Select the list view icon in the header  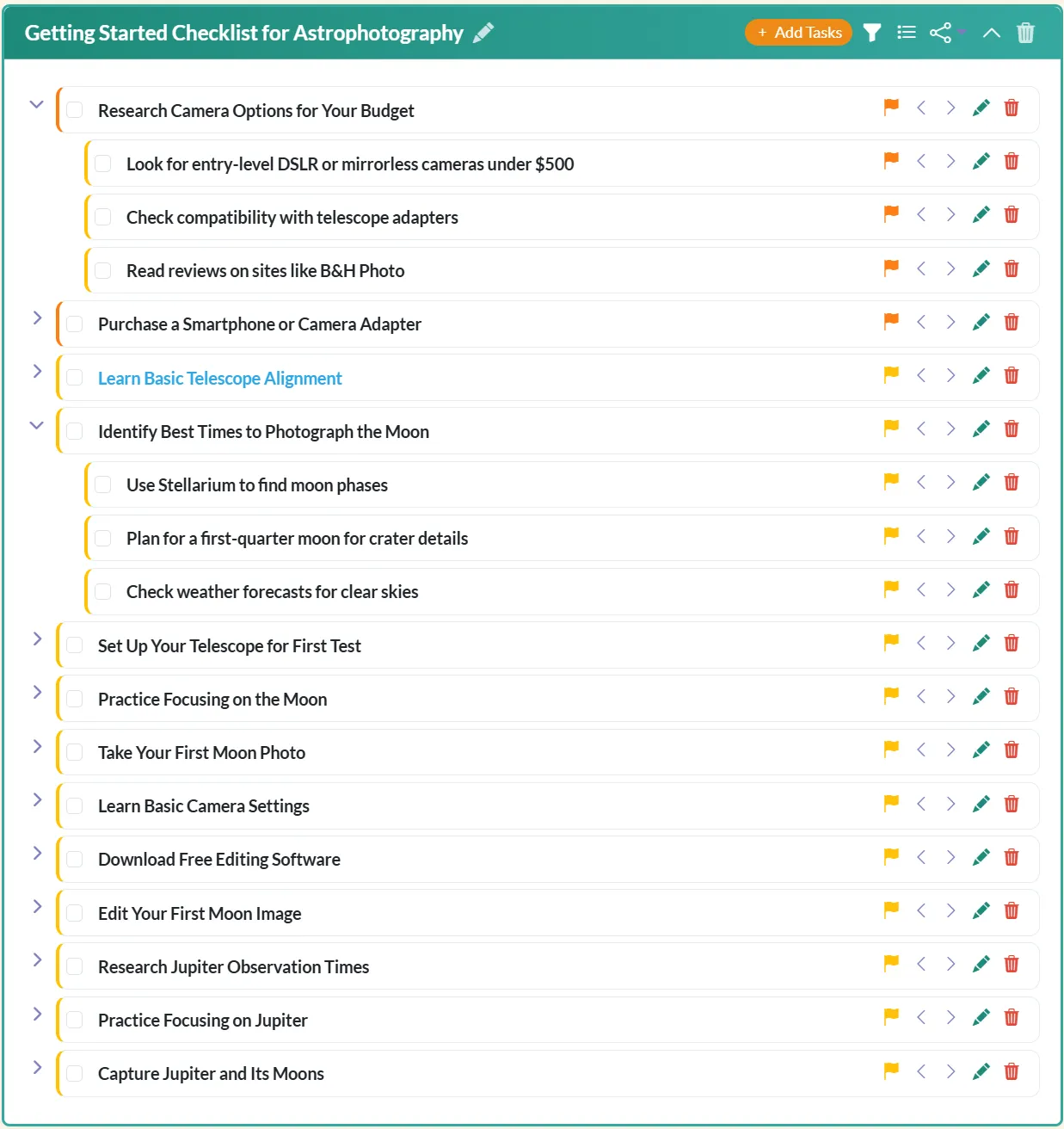[x=906, y=32]
